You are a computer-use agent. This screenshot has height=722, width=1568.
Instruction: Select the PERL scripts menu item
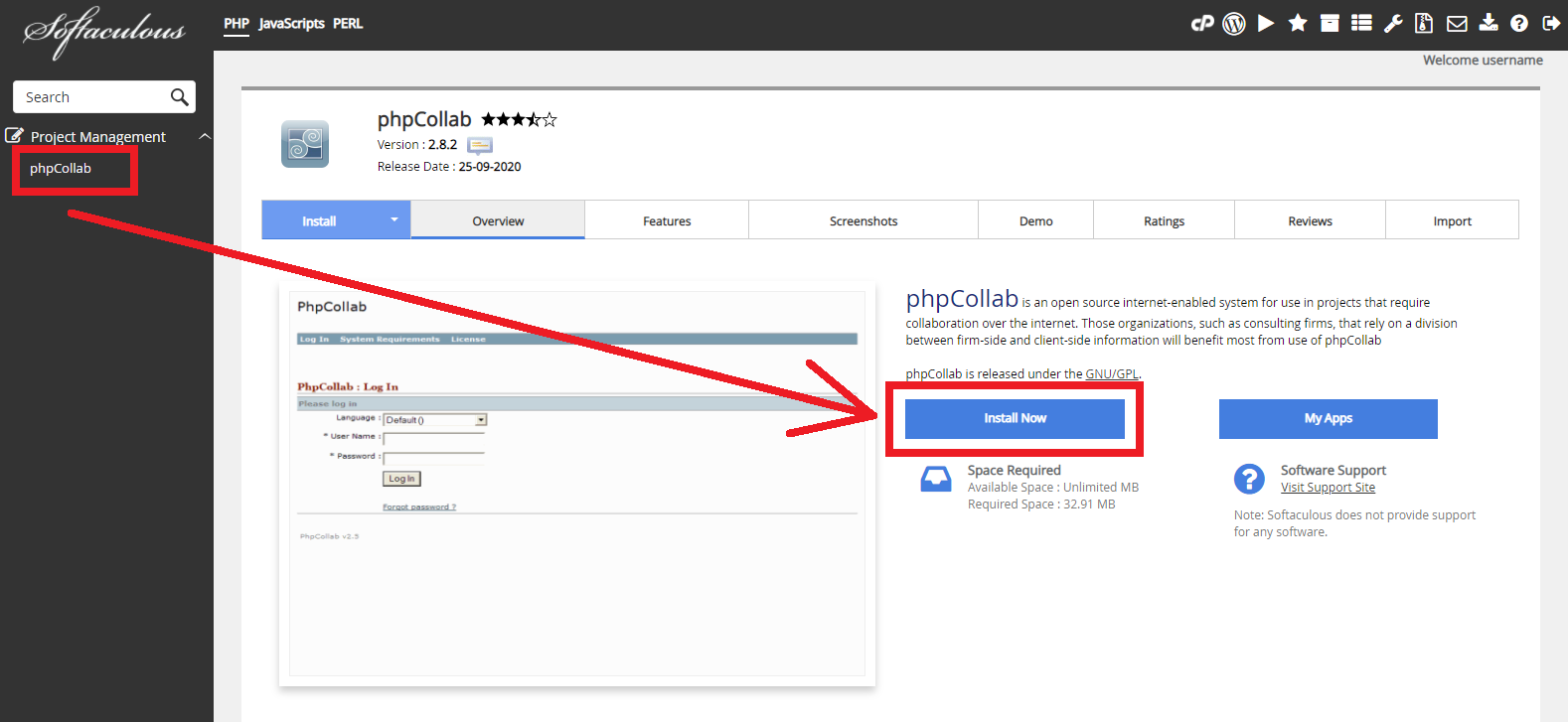tap(348, 24)
